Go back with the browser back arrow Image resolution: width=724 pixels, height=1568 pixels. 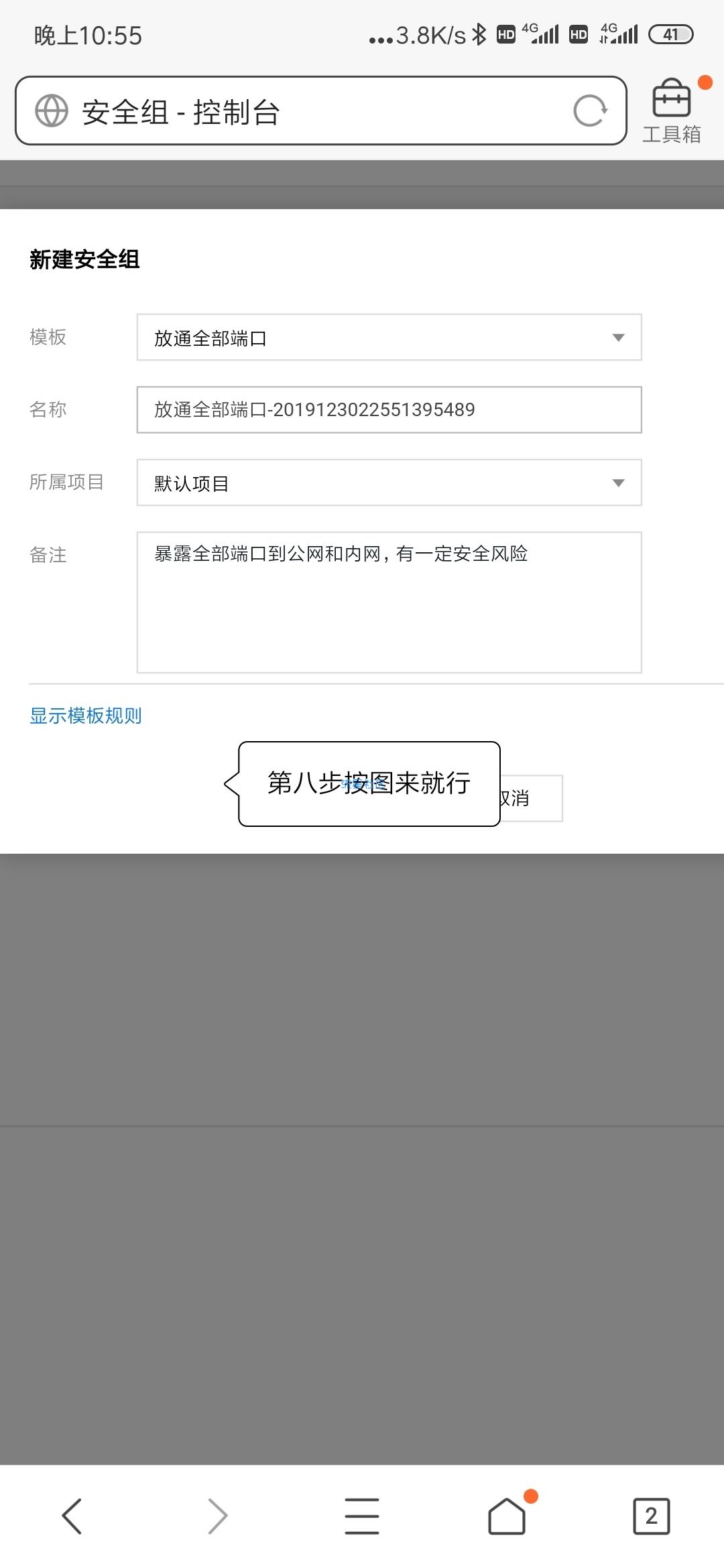point(72,1516)
